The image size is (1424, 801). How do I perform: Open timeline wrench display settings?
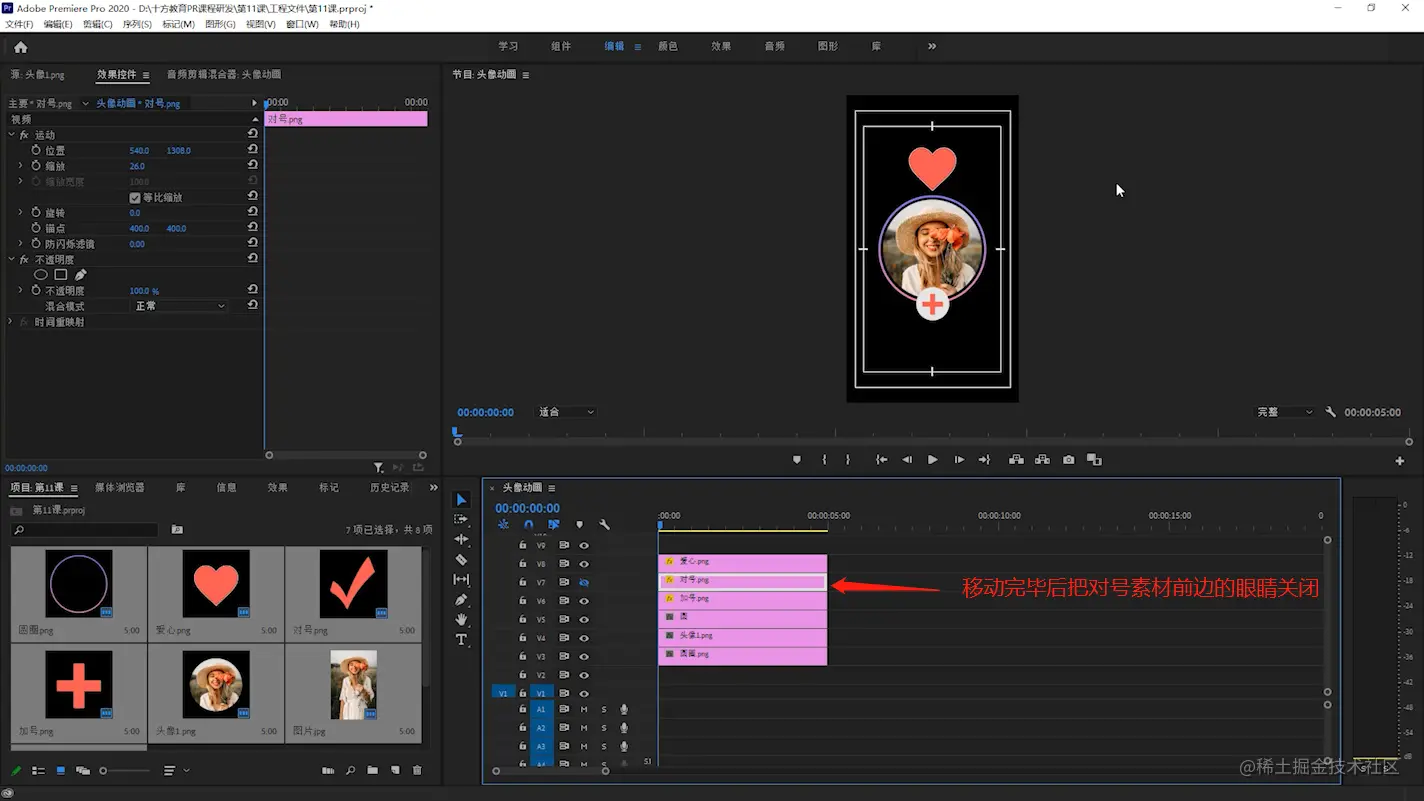[604, 525]
